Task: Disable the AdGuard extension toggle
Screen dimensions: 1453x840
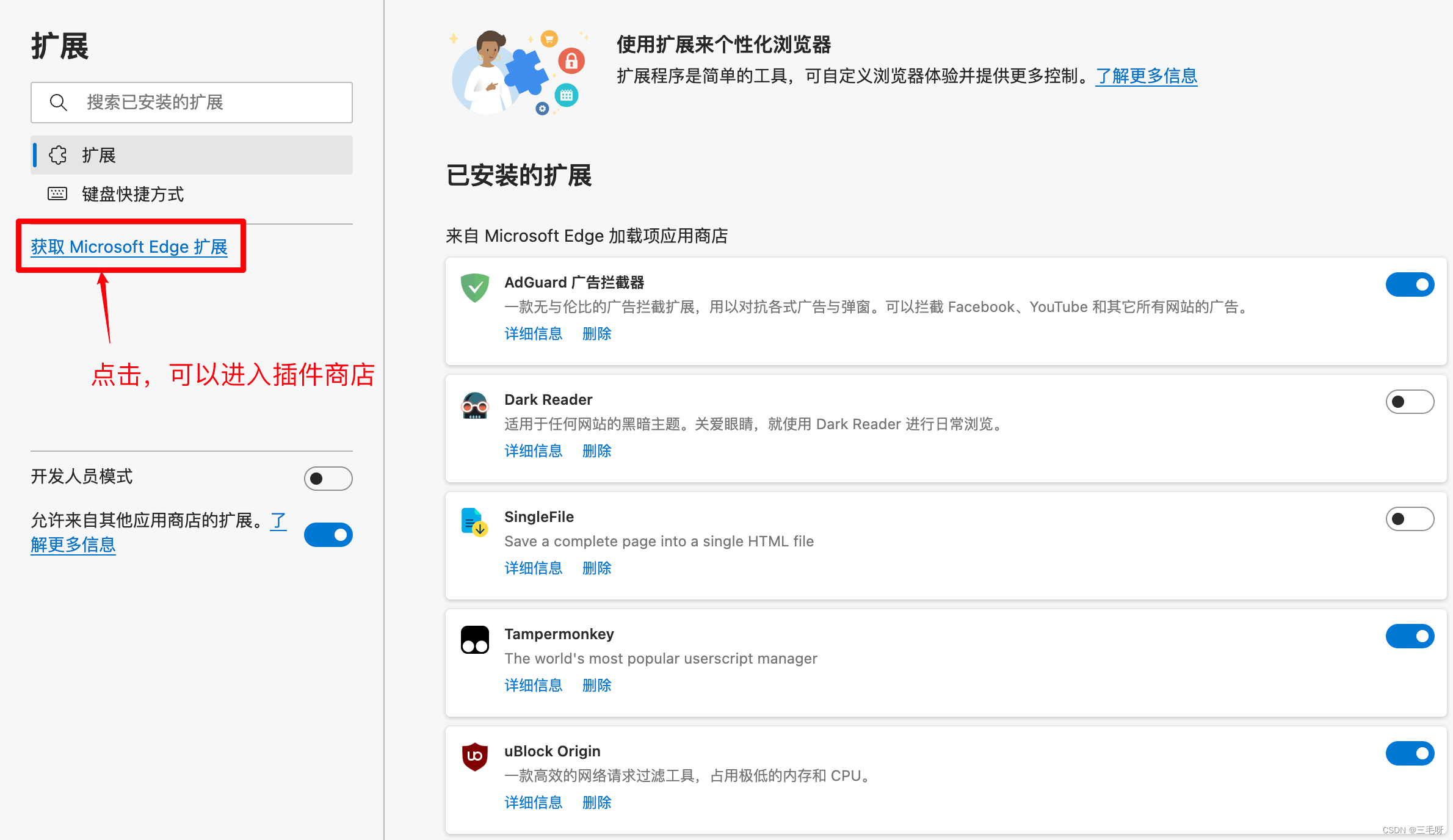Action: click(1409, 284)
